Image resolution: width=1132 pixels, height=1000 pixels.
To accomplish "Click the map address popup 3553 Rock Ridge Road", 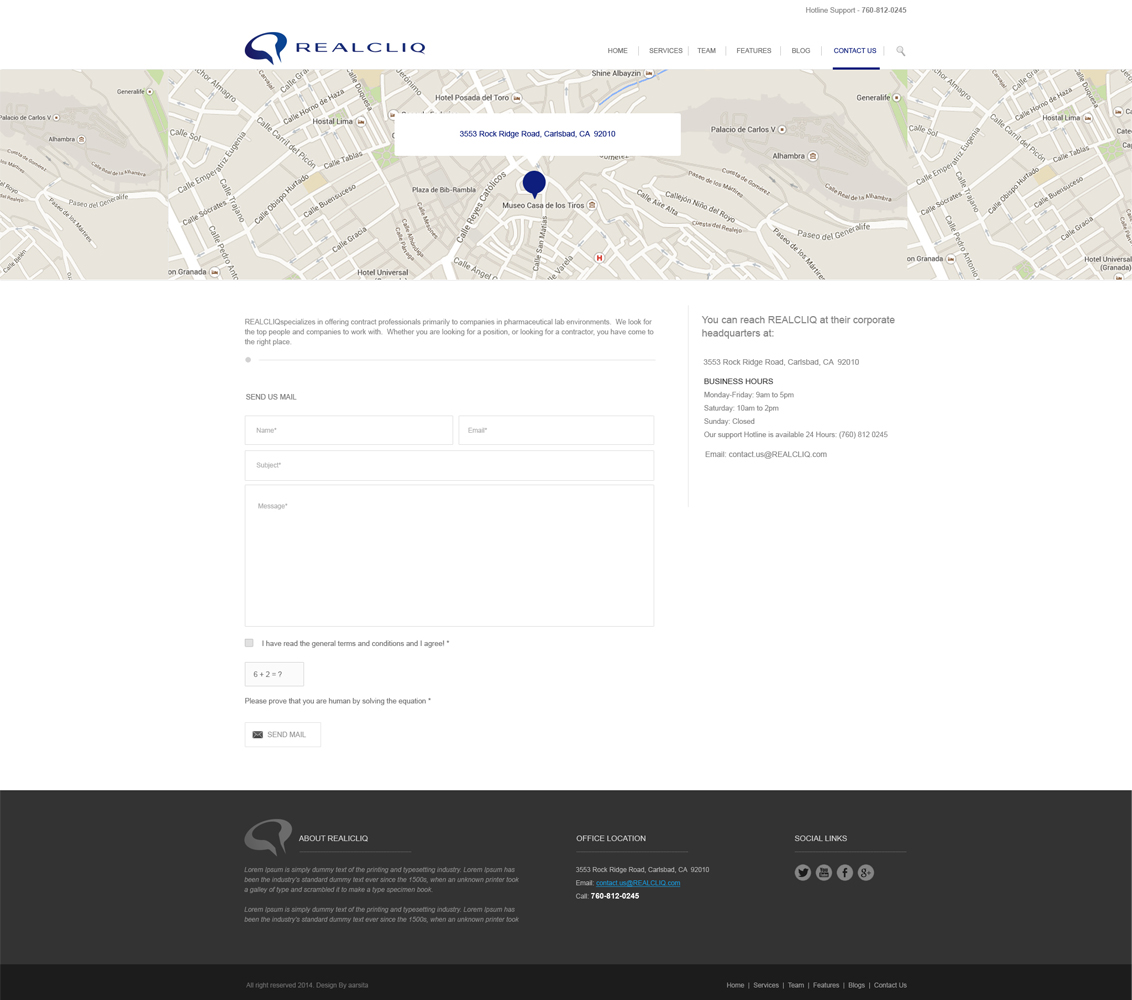I will coord(537,134).
